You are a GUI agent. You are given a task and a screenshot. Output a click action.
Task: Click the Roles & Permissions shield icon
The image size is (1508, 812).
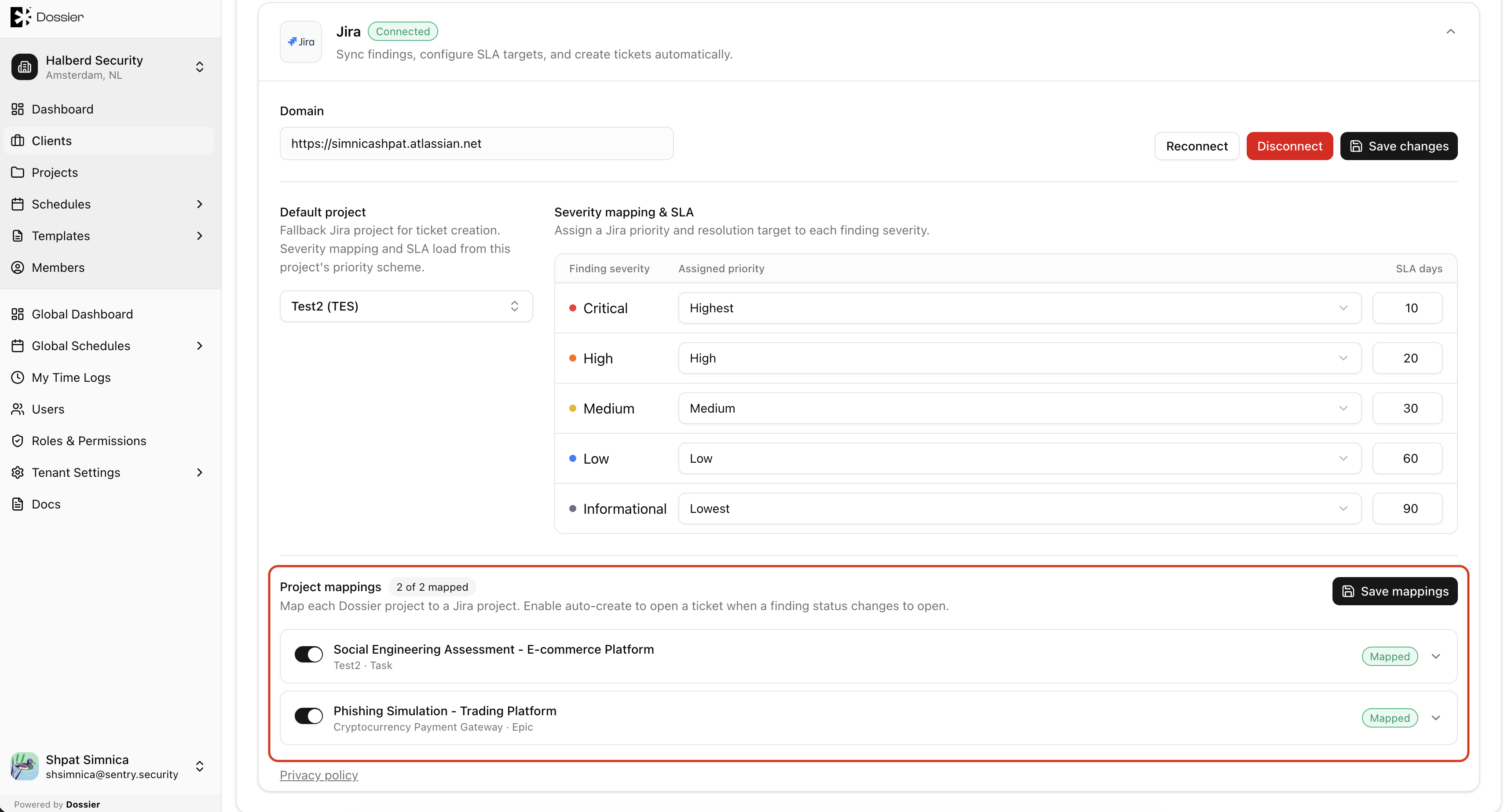coord(18,440)
